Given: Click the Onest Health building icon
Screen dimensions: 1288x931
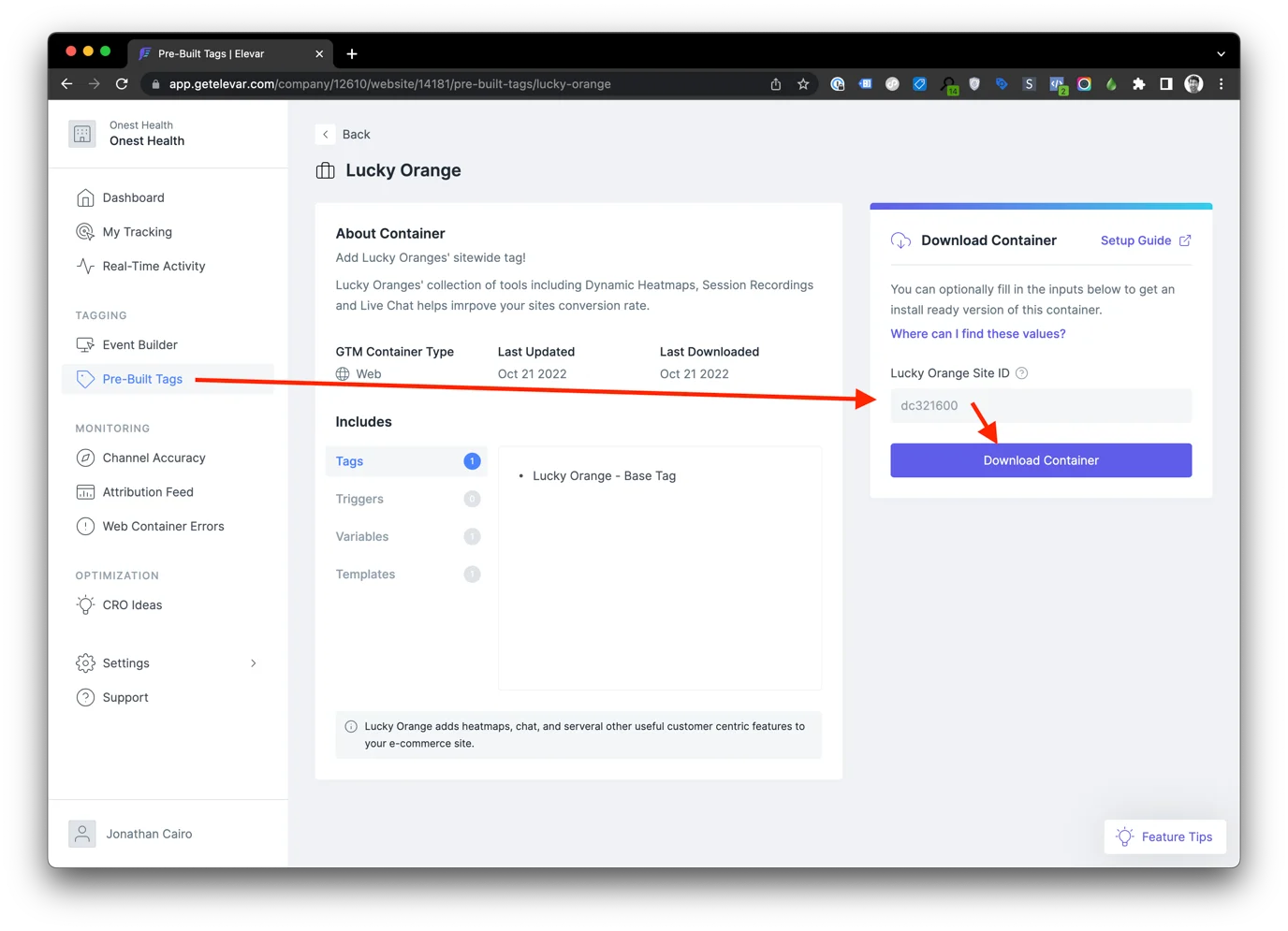Looking at the screenshot, I should [82, 134].
